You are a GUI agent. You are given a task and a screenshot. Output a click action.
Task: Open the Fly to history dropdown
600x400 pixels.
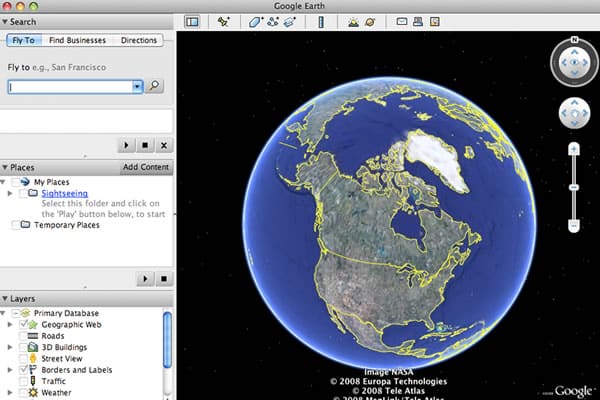point(137,87)
